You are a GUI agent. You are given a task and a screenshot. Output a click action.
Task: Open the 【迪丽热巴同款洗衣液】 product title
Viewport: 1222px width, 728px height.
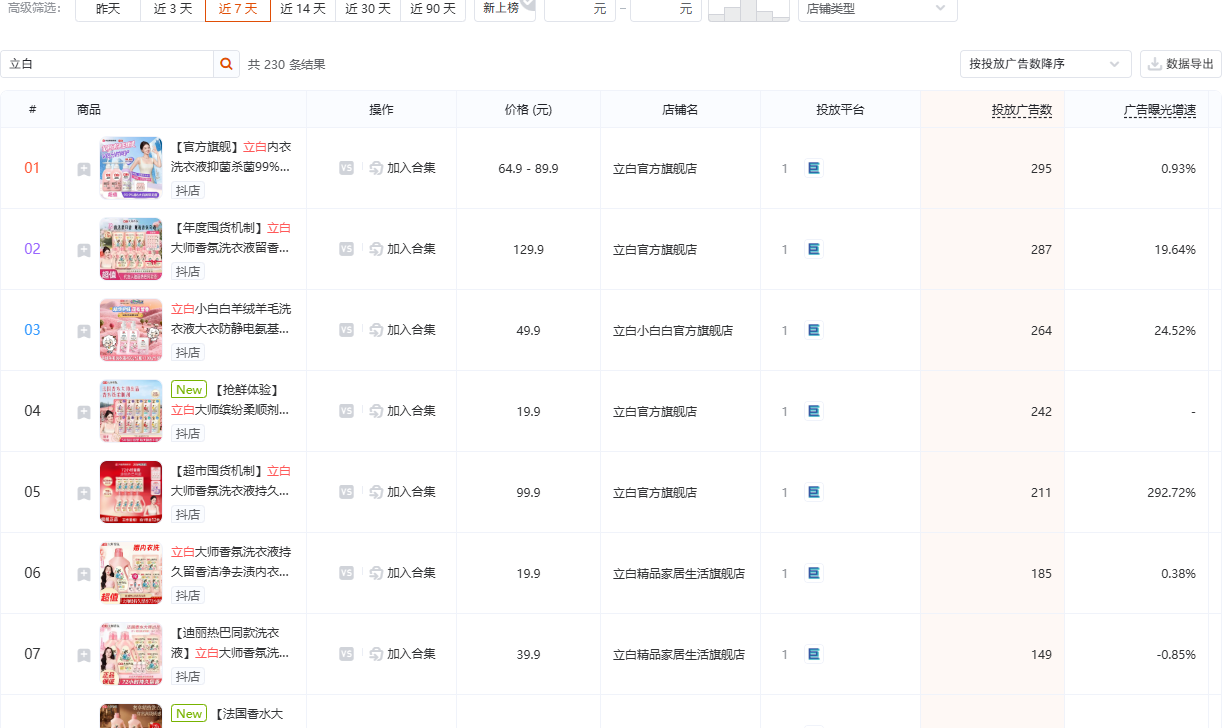click(x=231, y=643)
